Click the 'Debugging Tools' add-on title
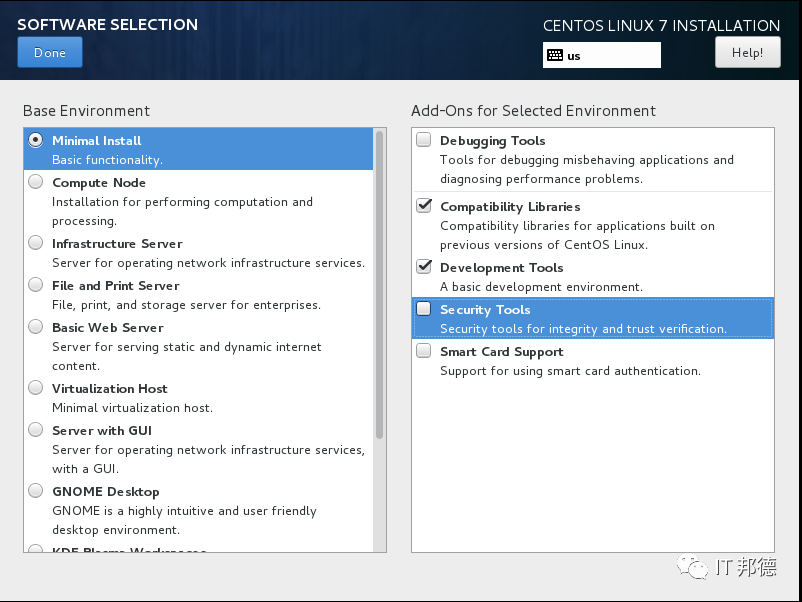The width and height of the screenshot is (802, 602). point(493,141)
